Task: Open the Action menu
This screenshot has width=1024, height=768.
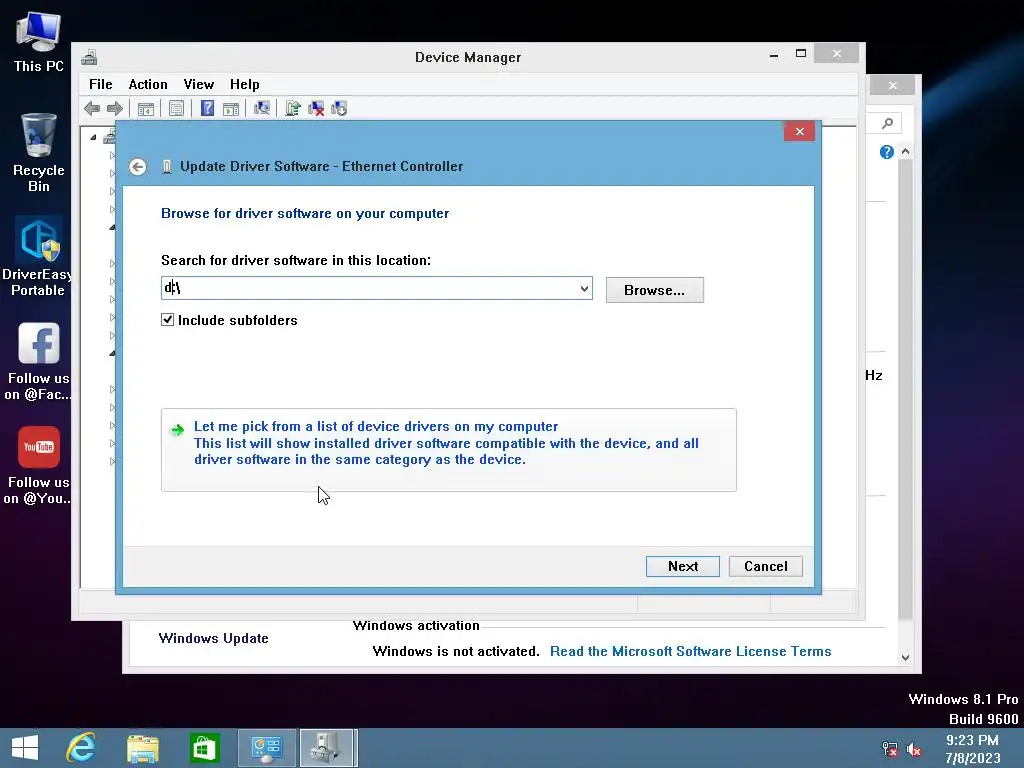Action: [148, 84]
